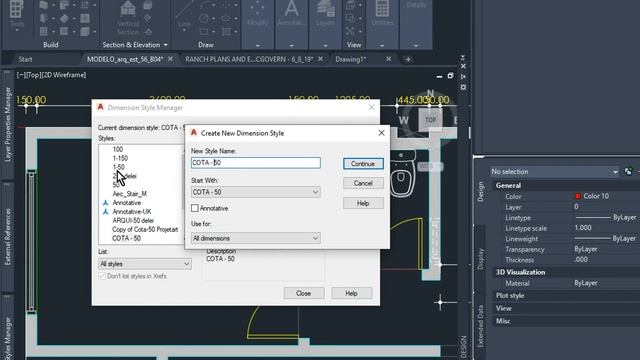Open the Extended Data tab
This screenshot has height=360, width=640.
point(480,326)
